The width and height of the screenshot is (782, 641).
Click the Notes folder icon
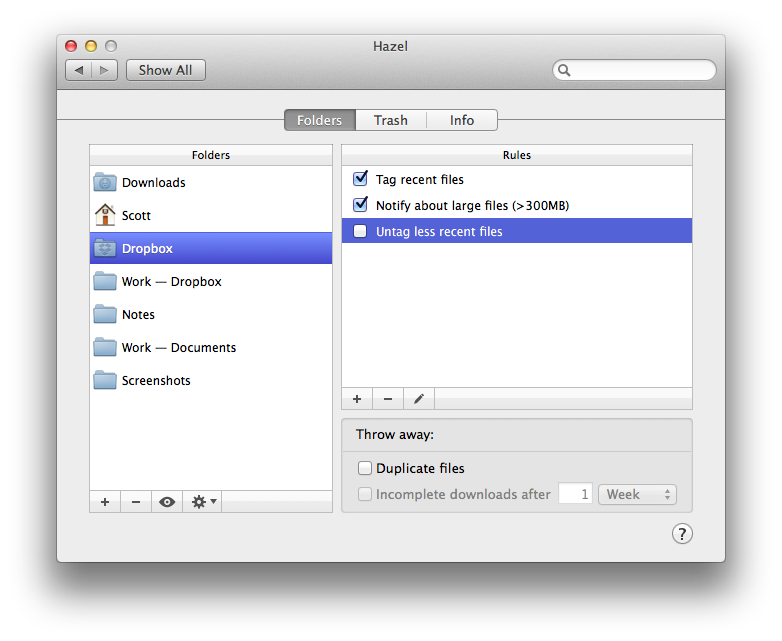click(x=105, y=314)
